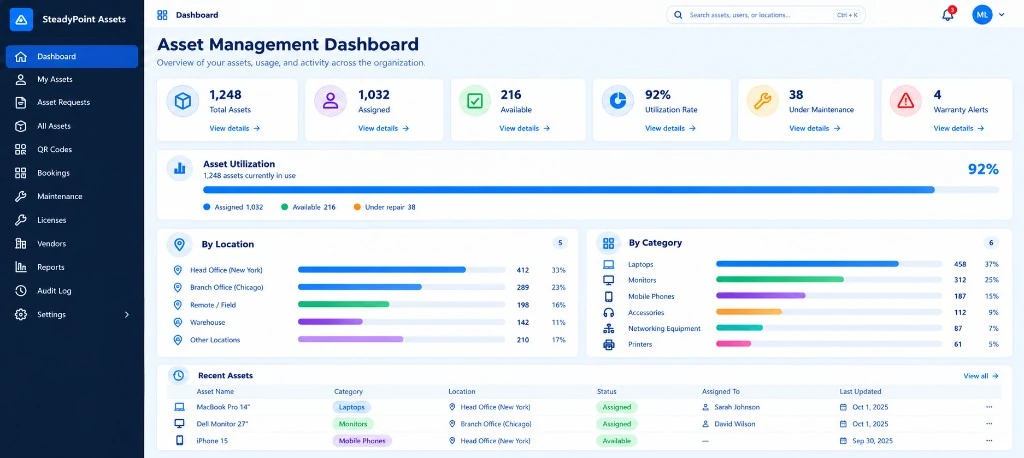Navigate to QR Codes
The height and width of the screenshot is (458, 1024).
[x=72, y=150]
